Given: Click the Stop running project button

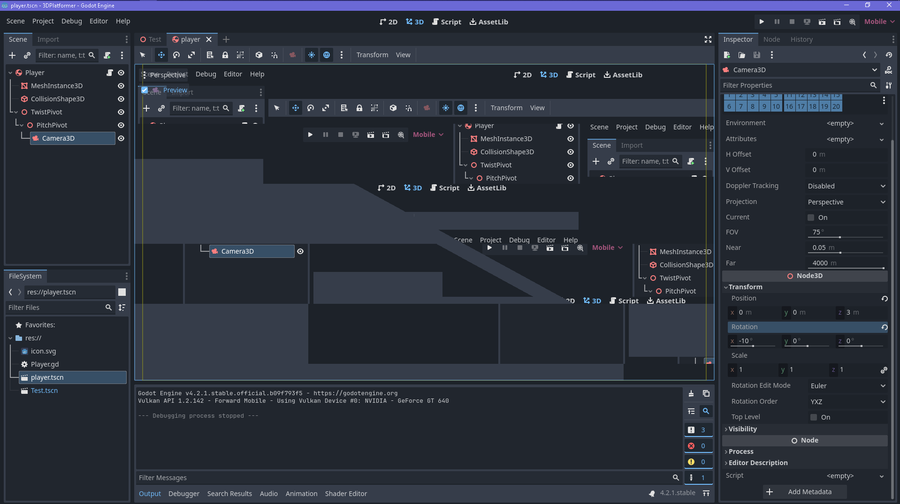Looking at the screenshot, I should tap(792, 22).
